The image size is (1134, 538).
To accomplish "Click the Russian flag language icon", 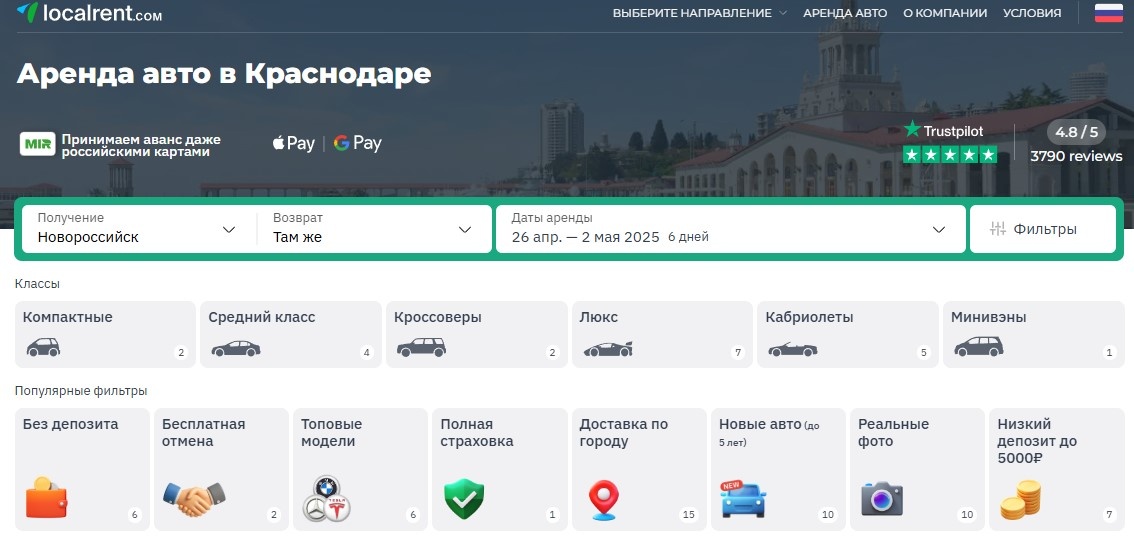I will [x=1108, y=12].
